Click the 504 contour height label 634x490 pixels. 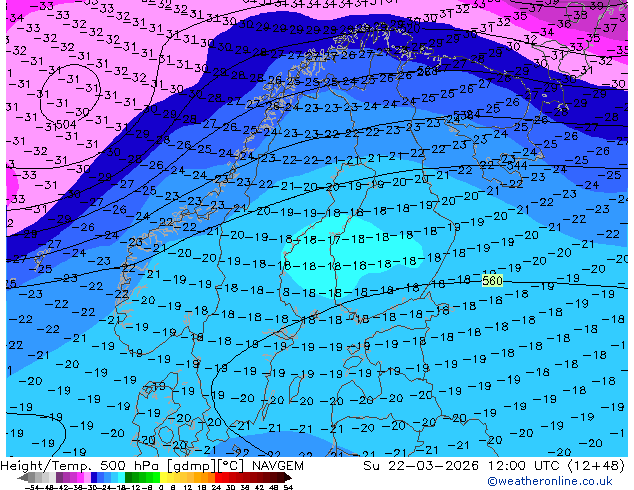click(x=66, y=125)
